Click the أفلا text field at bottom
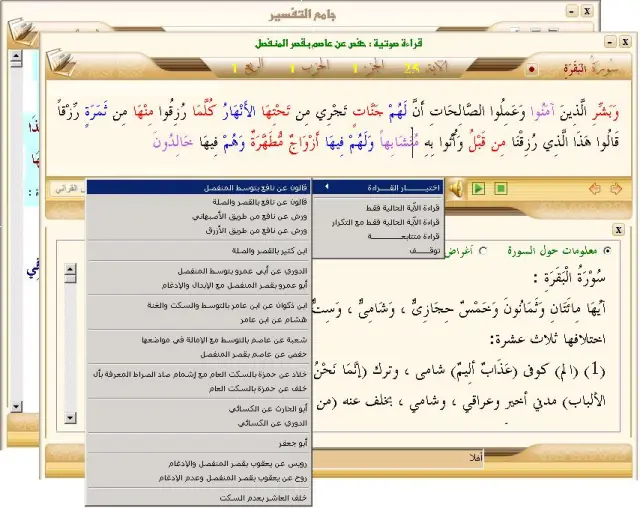The width and height of the screenshot is (640, 508). click(x=398, y=458)
